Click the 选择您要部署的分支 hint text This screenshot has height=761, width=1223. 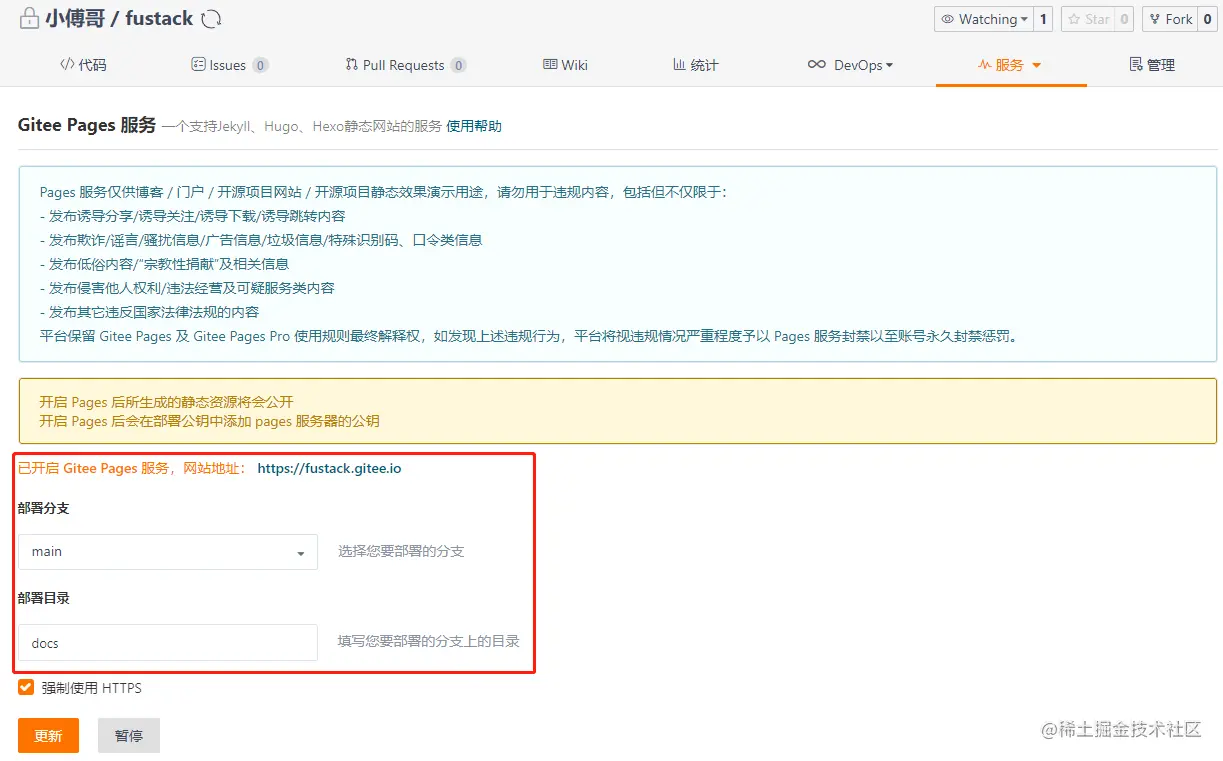coord(401,551)
